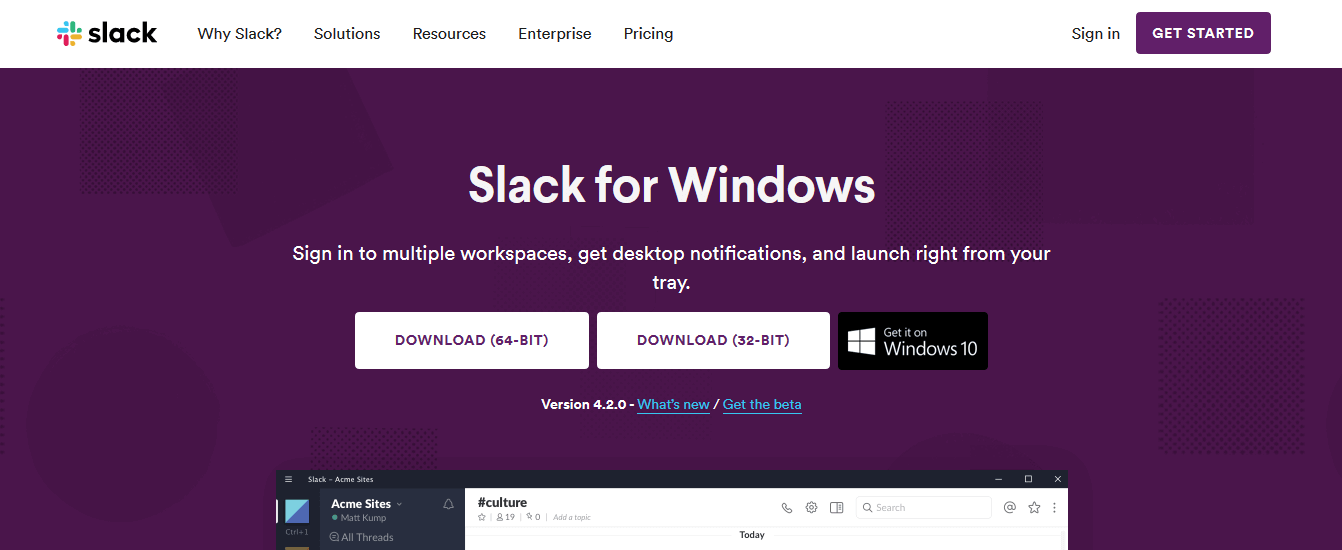
Task: Click Add a topic in #culture
Action: click(x=572, y=517)
